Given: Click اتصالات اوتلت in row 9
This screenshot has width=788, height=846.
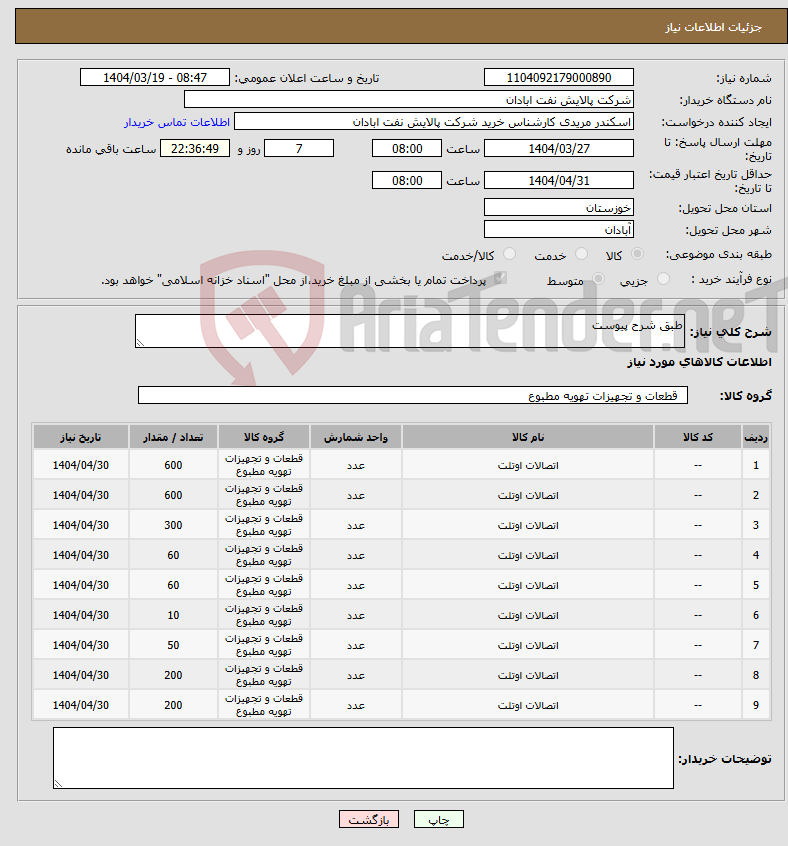Looking at the screenshot, I should pos(528,706).
